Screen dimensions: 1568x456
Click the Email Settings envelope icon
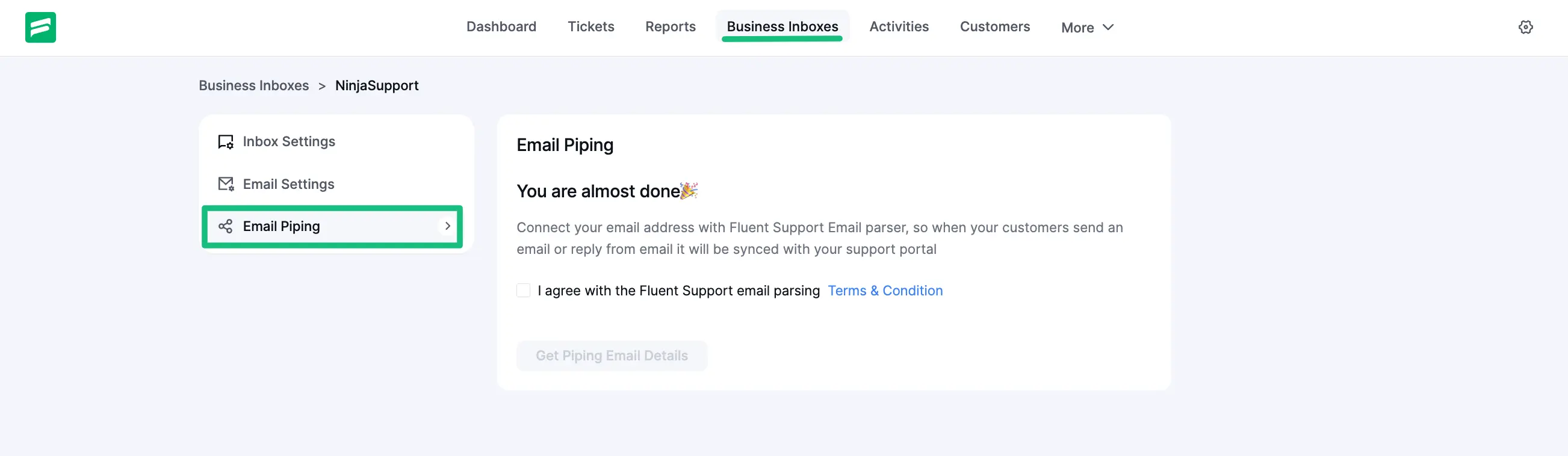(x=225, y=183)
